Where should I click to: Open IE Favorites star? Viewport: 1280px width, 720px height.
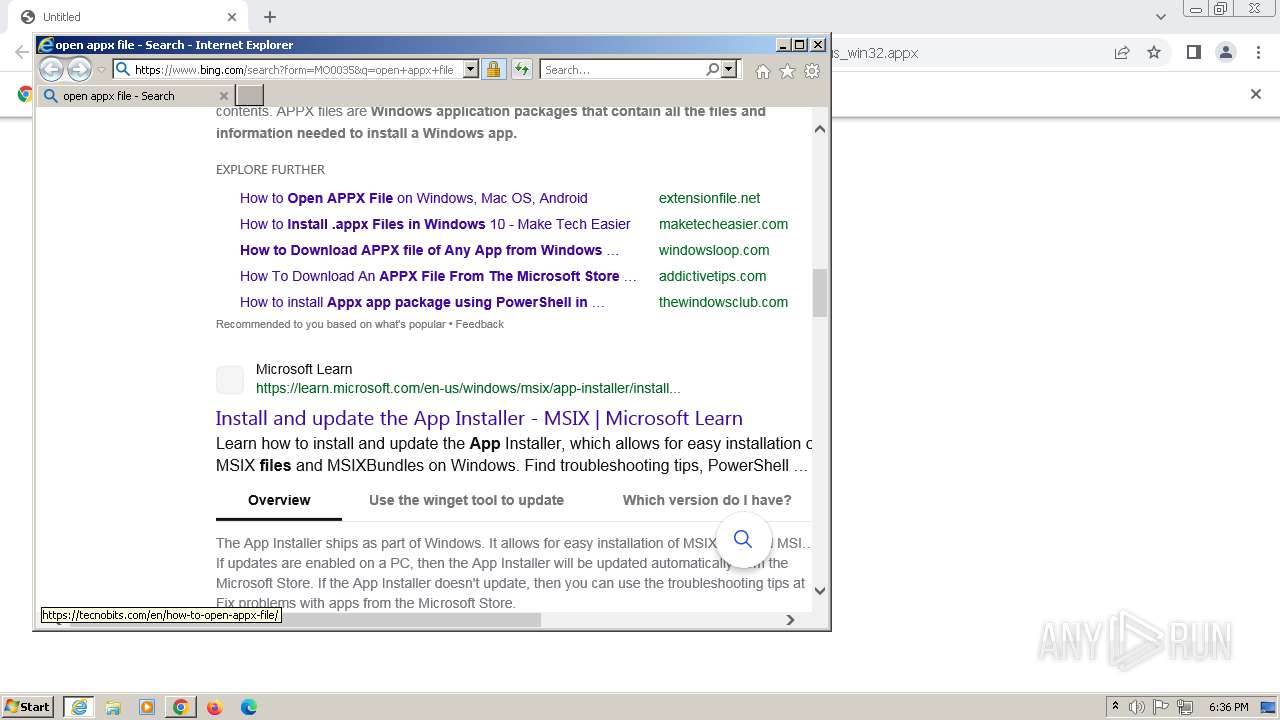(x=787, y=71)
